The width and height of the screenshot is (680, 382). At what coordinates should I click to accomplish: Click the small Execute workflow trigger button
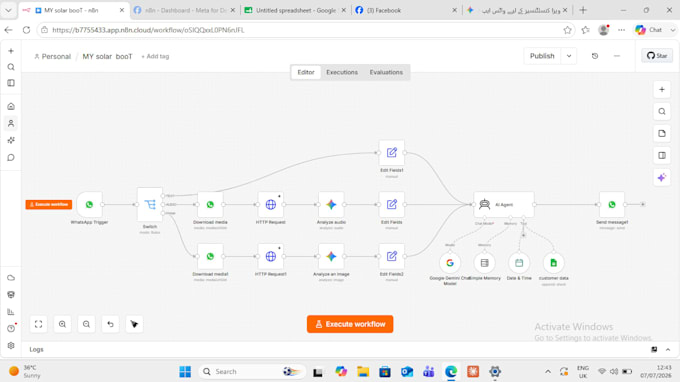[x=49, y=204]
